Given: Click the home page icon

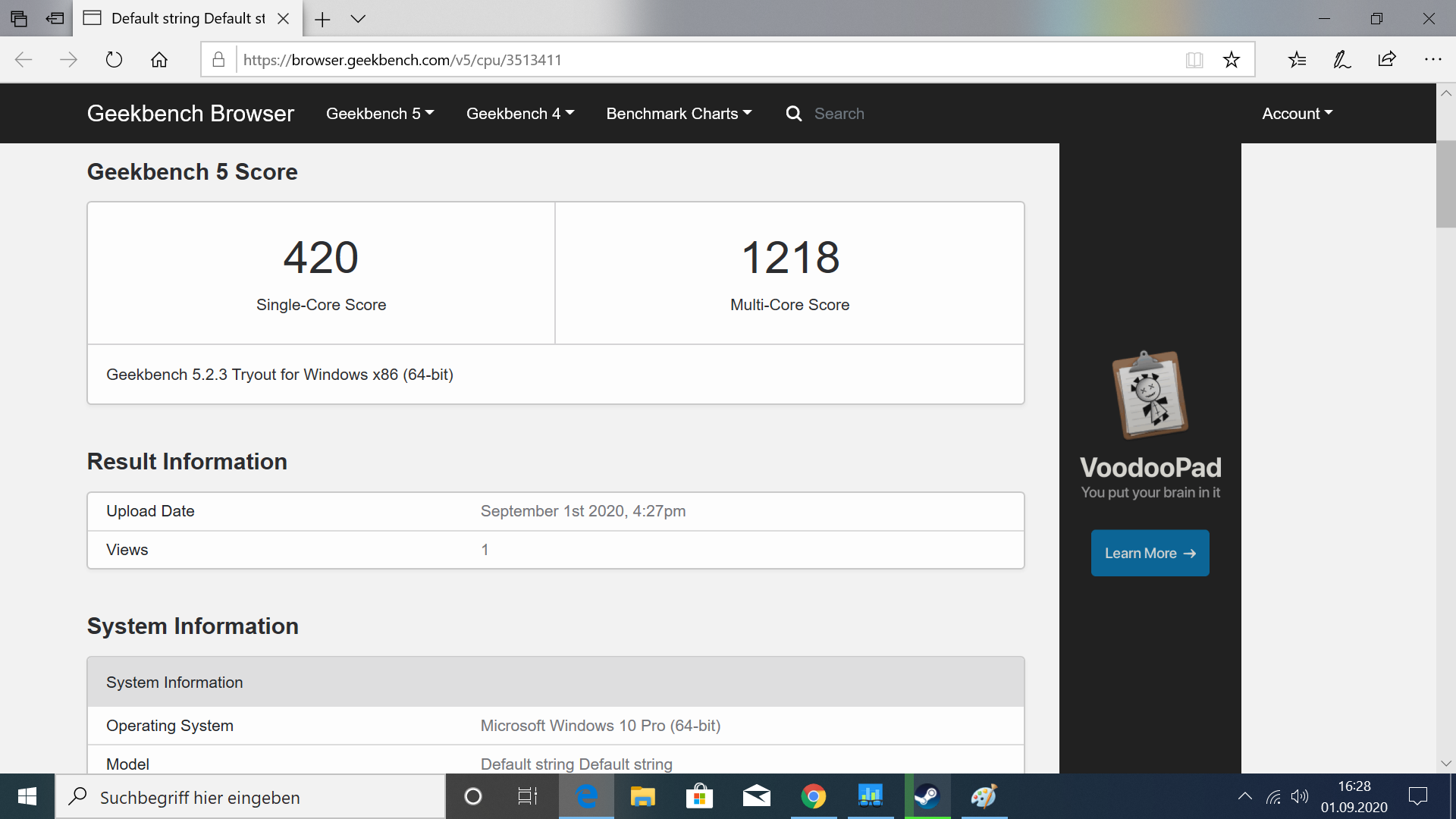Looking at the screenshot, I should point(159,60).
